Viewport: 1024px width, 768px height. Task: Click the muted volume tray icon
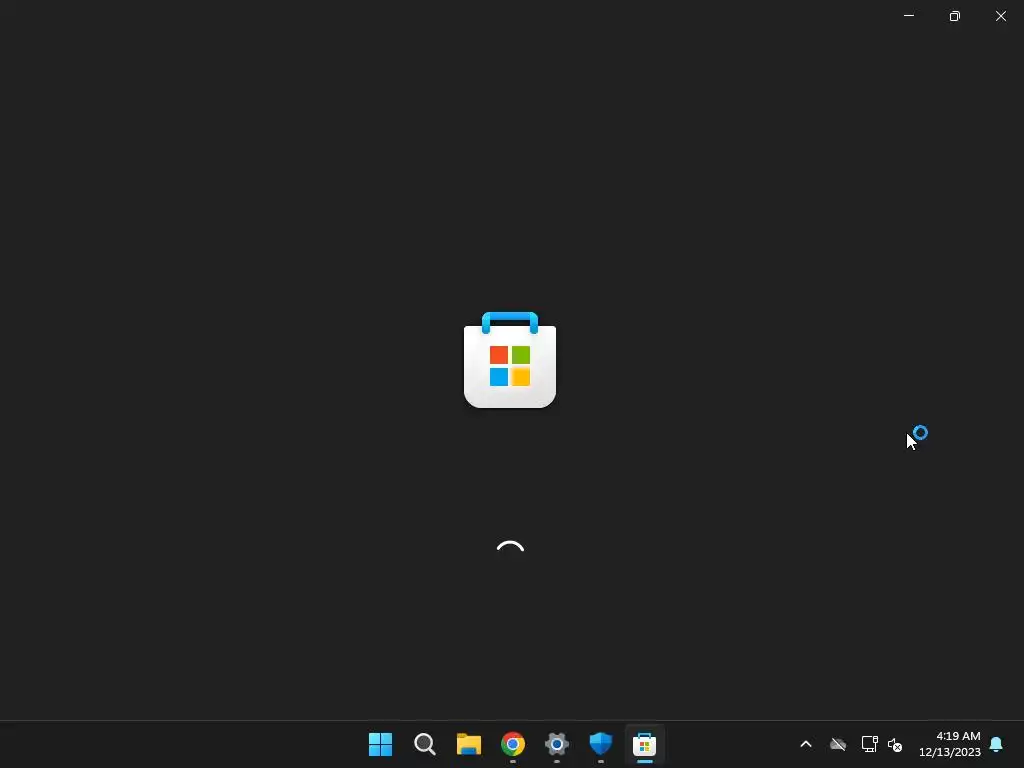coord(895,744)
